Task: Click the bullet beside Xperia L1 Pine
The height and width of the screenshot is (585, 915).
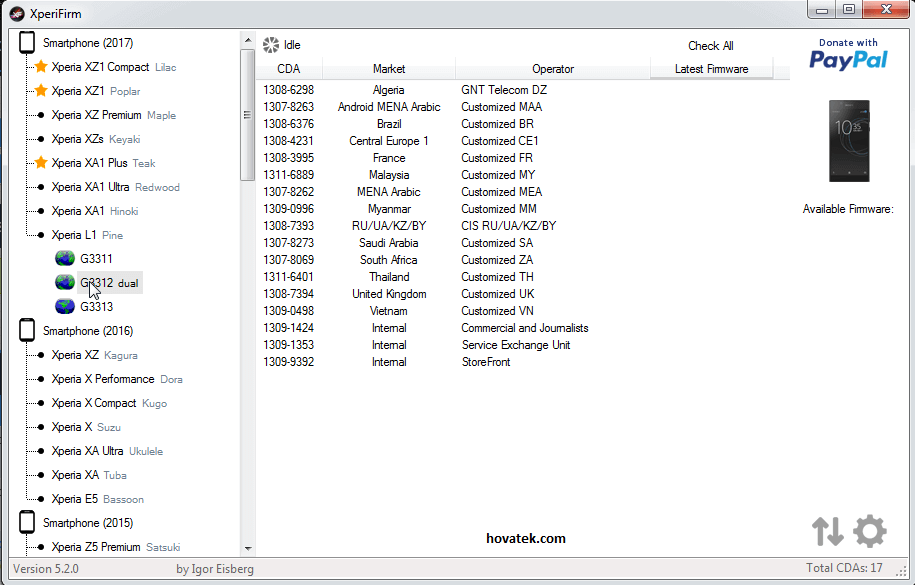Action: (41, 235)
